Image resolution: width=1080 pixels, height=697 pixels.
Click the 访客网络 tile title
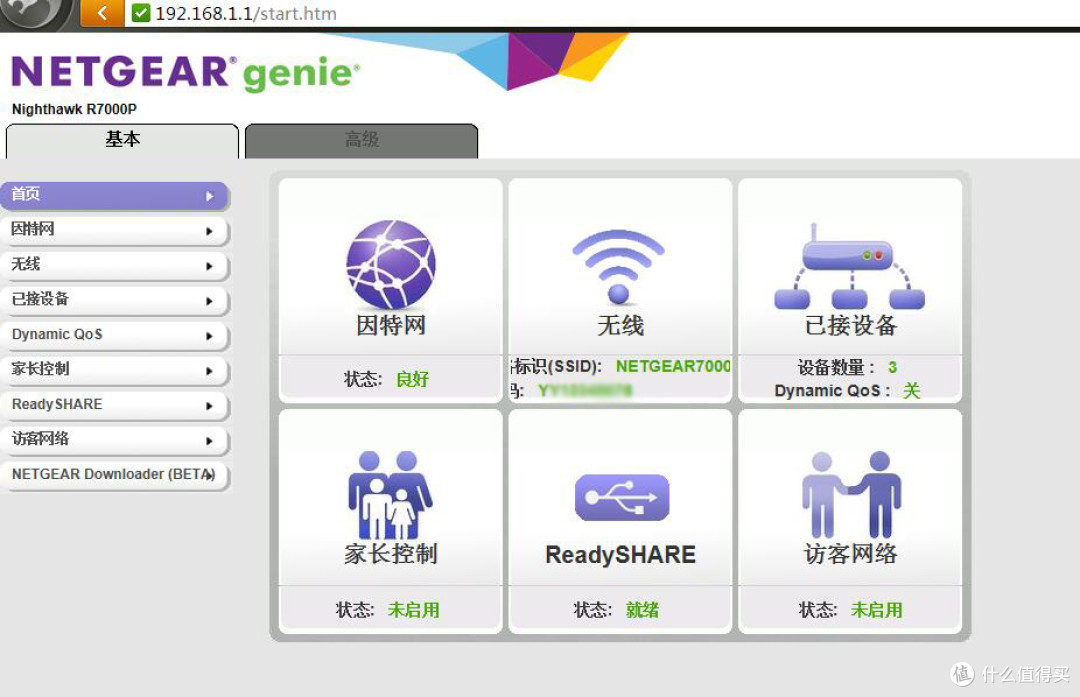tap(851, 554)
